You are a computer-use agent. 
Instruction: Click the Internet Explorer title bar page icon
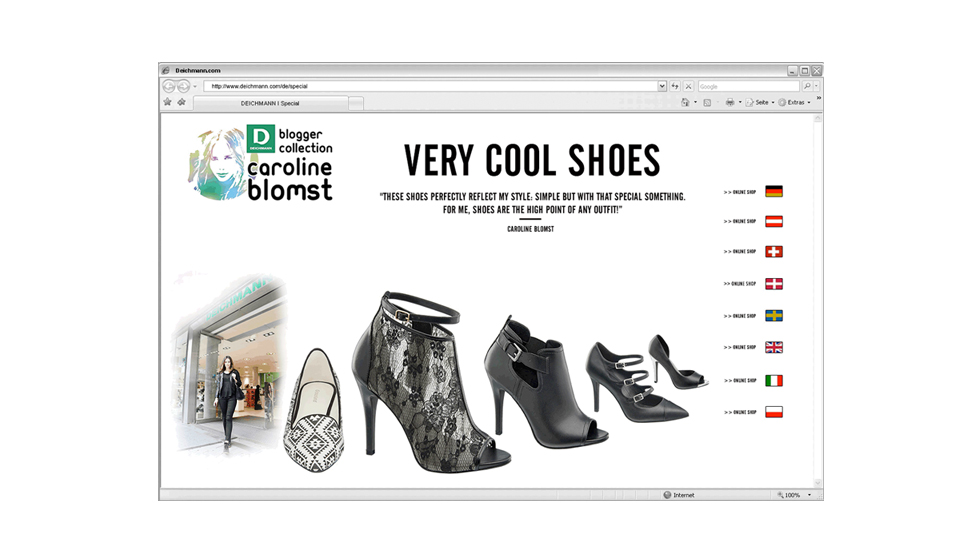166,70
